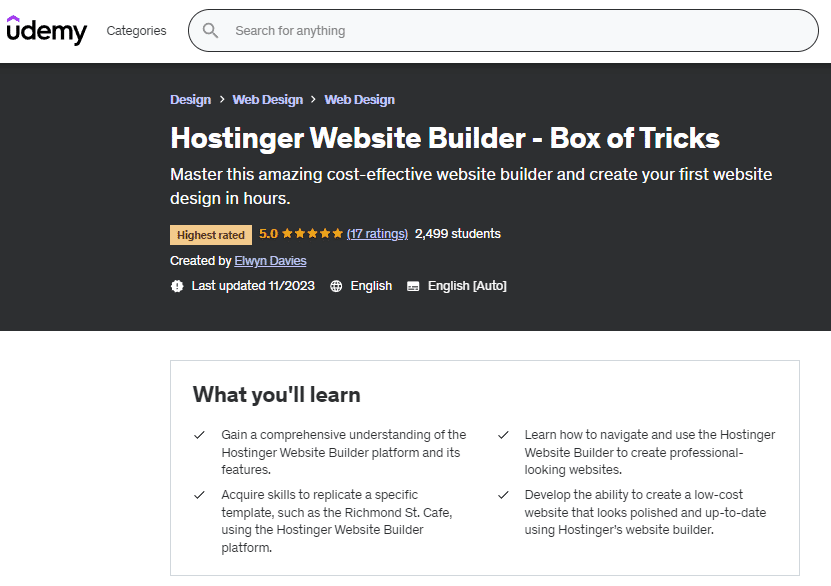Click 'Last updated 11/2023' text
831x586 pixels.
[x=253, y=286]
